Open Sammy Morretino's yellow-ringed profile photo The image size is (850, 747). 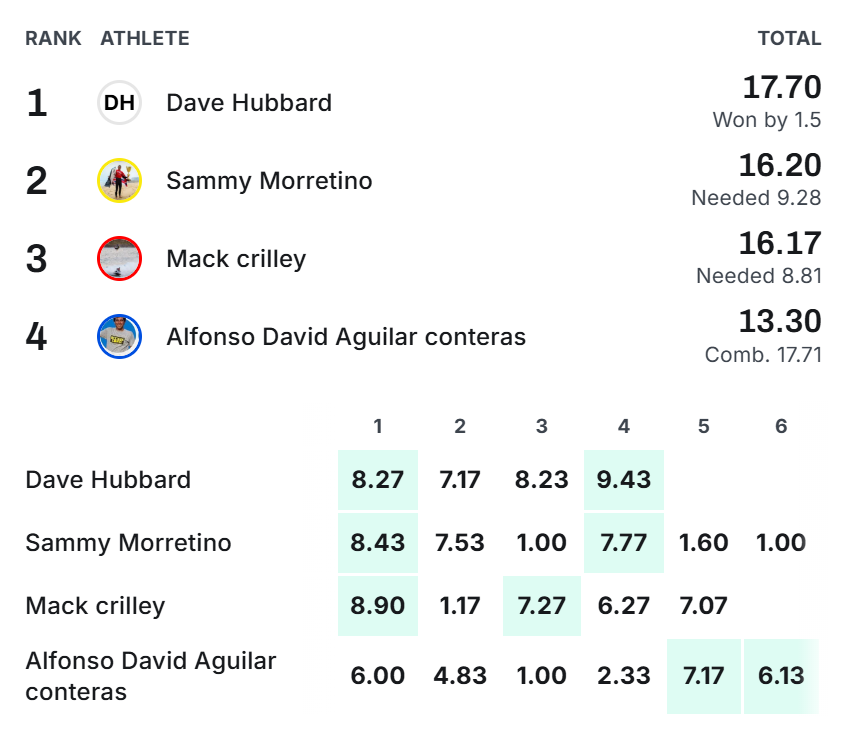click(x=119, y=181)
